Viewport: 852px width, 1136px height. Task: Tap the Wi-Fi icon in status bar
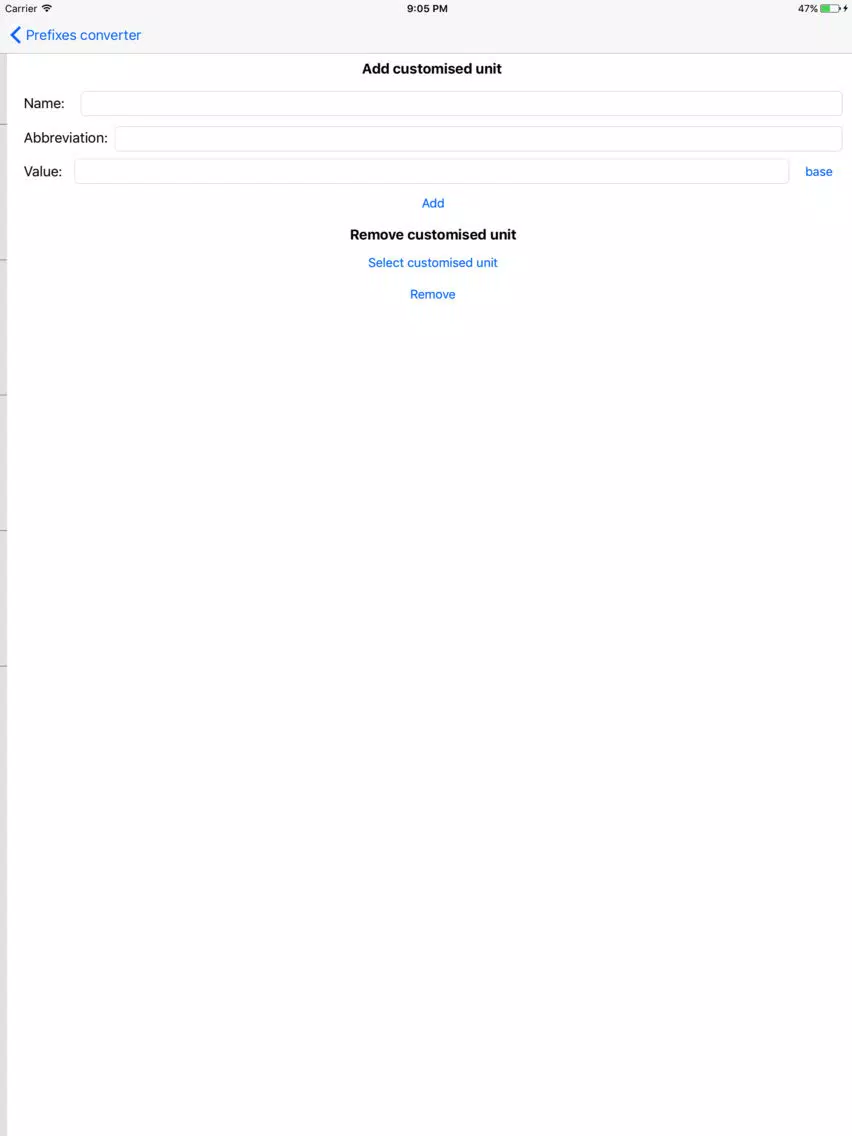47,9
